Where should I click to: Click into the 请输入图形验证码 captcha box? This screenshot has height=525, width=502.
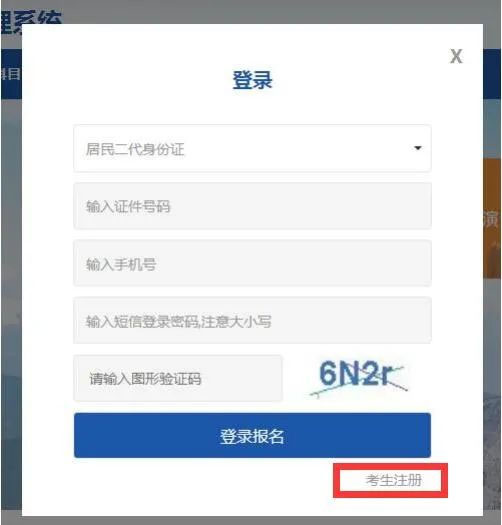pyautogui.click(x=178, y=378)
